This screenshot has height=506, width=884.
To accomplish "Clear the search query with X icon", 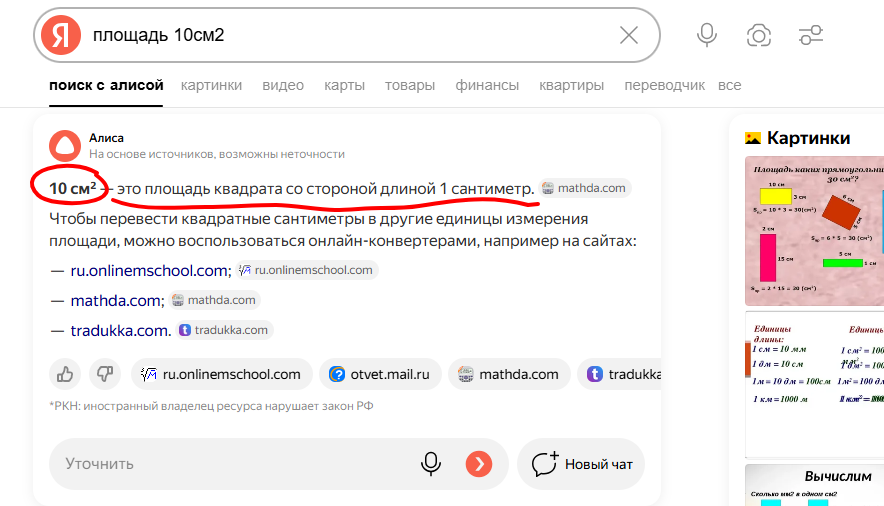I will point(629,36).
